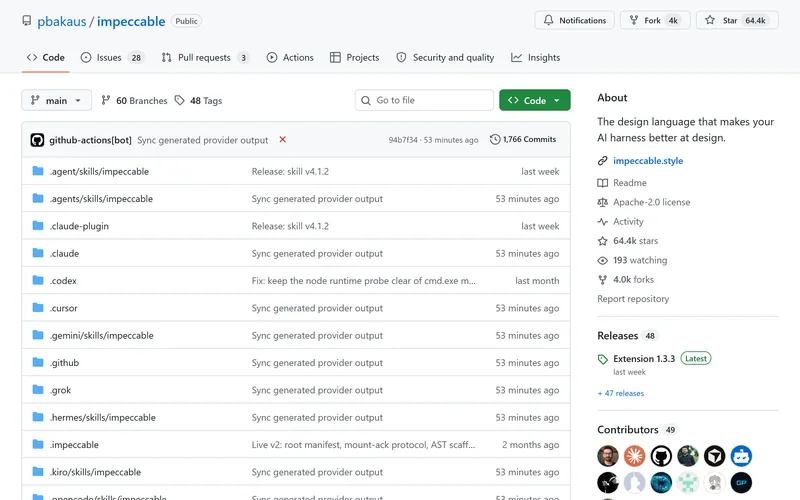Open the .claude-plugin folder
This screenshot has height=500, width=800.
(x=79, y=226)
